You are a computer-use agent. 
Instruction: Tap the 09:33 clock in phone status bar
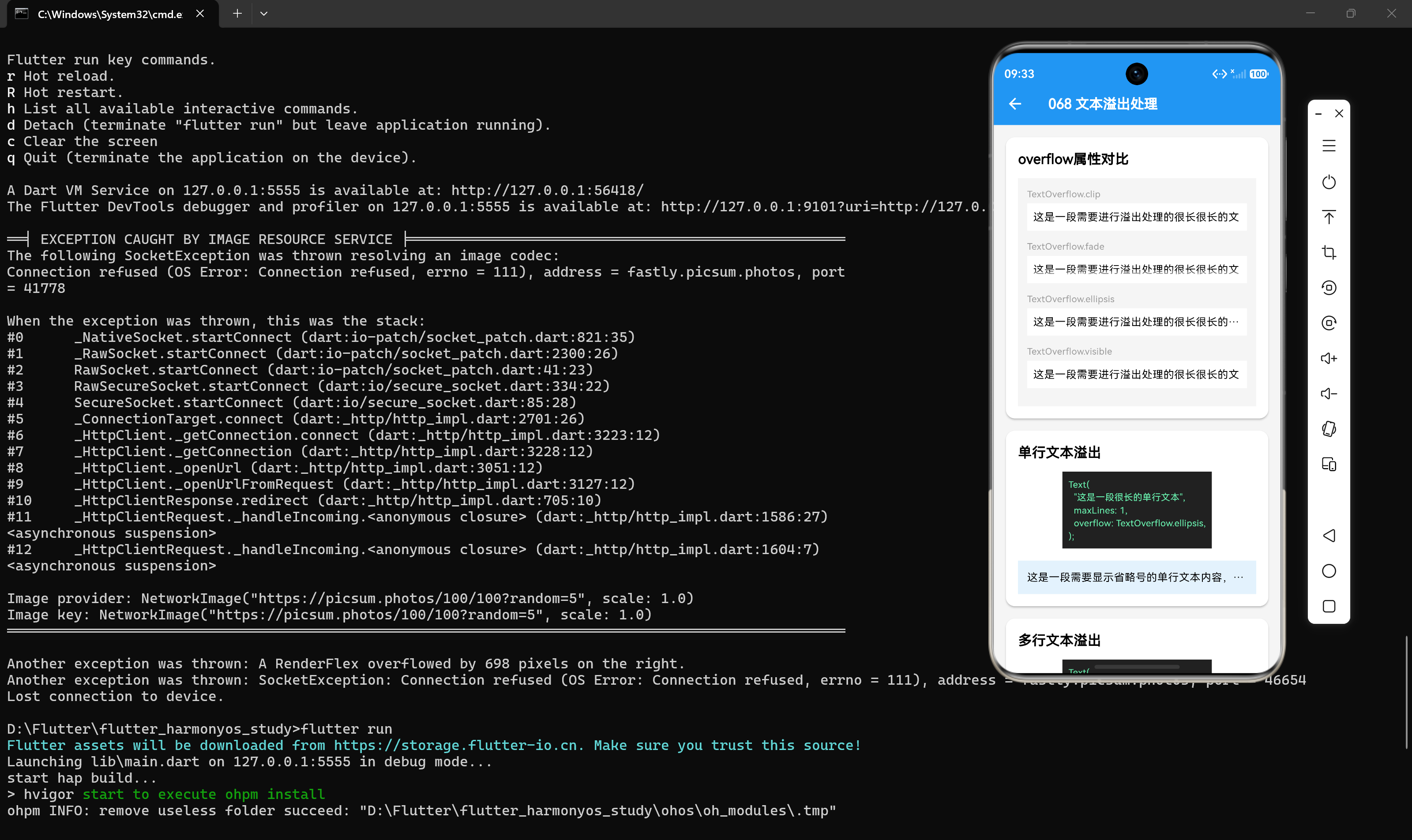point(1018,74)
